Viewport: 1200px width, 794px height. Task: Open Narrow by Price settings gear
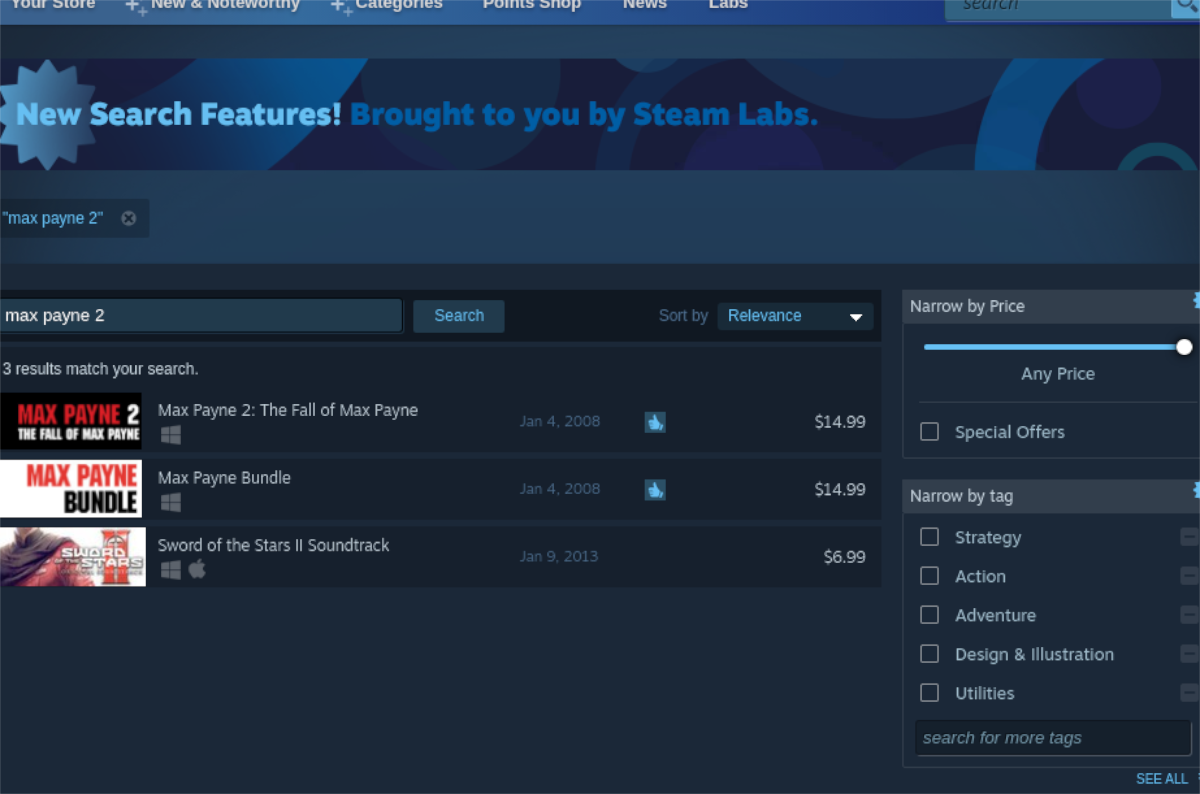1195,300
